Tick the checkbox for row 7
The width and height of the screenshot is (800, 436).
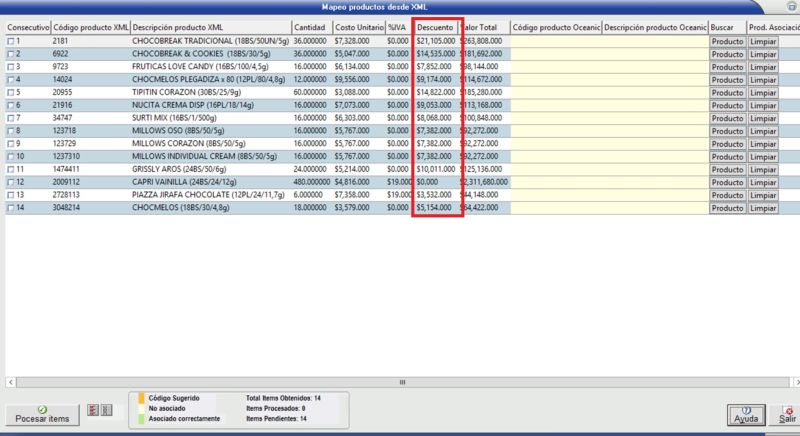pos(11,118)
